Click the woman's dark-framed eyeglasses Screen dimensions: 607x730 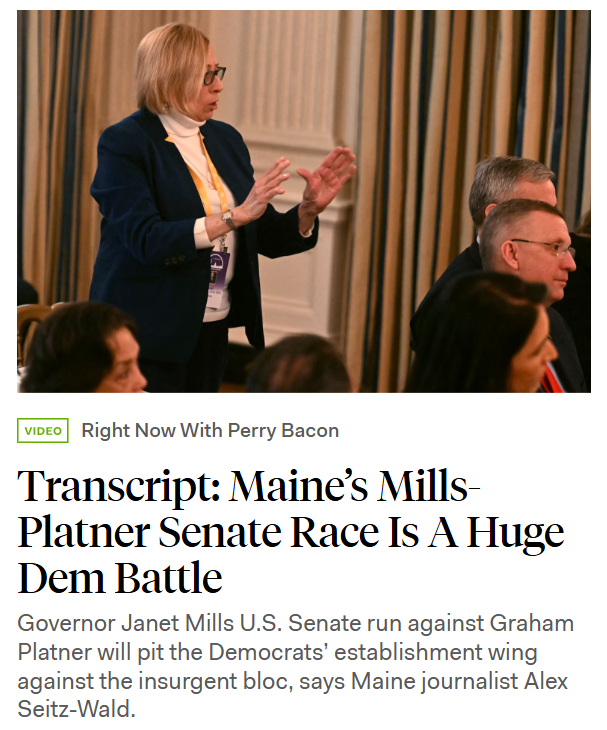[214, 75]
